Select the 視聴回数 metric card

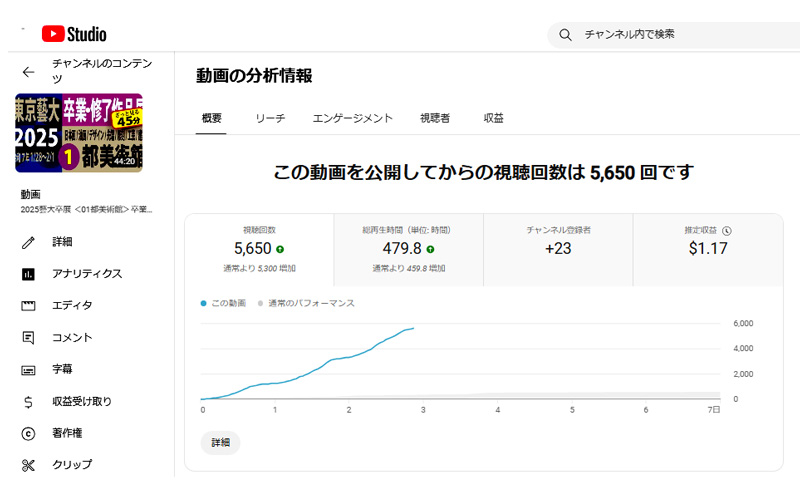259,250
